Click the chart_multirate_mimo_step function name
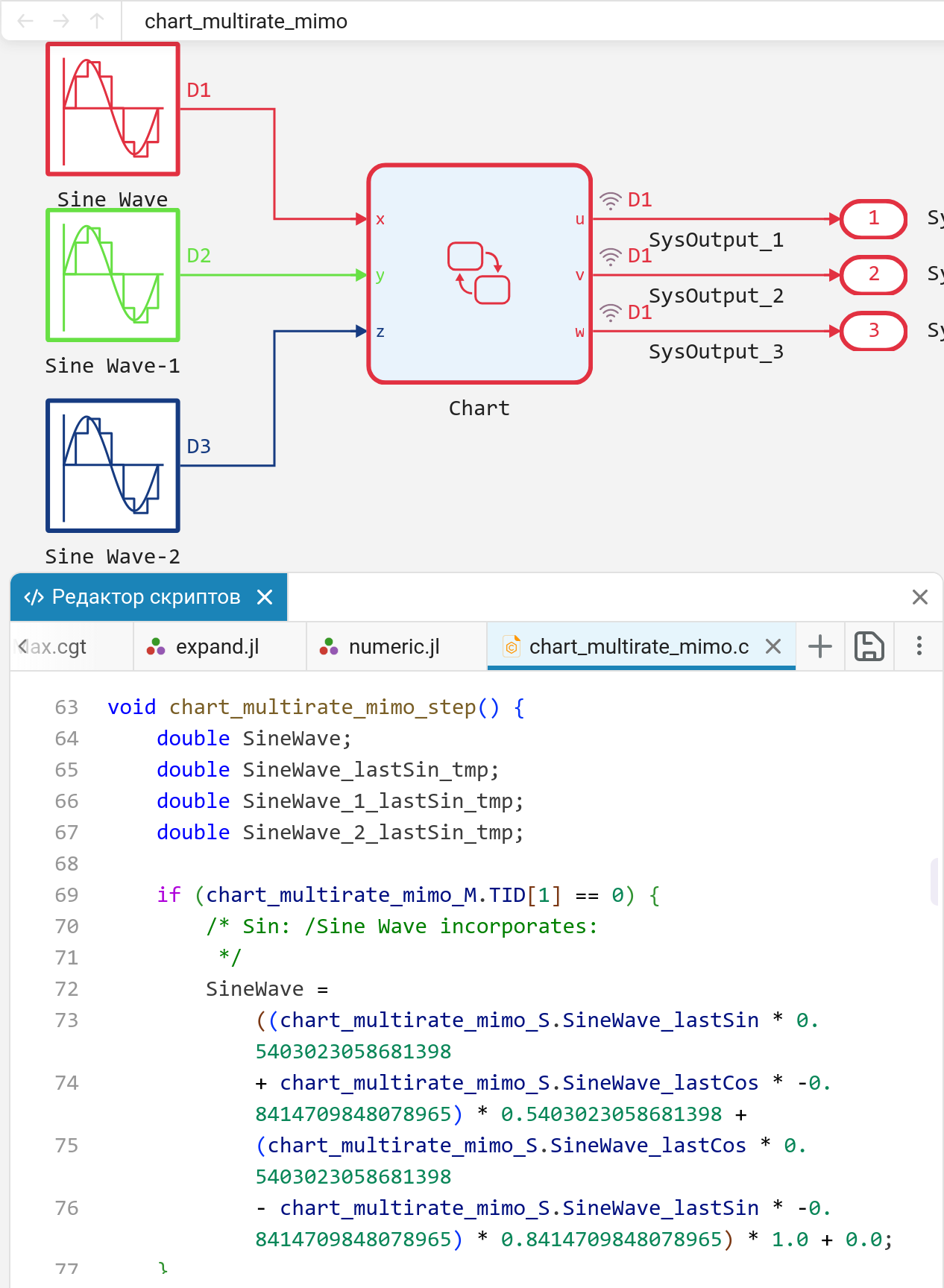944x1288 pixels. [x=323, y=707]
